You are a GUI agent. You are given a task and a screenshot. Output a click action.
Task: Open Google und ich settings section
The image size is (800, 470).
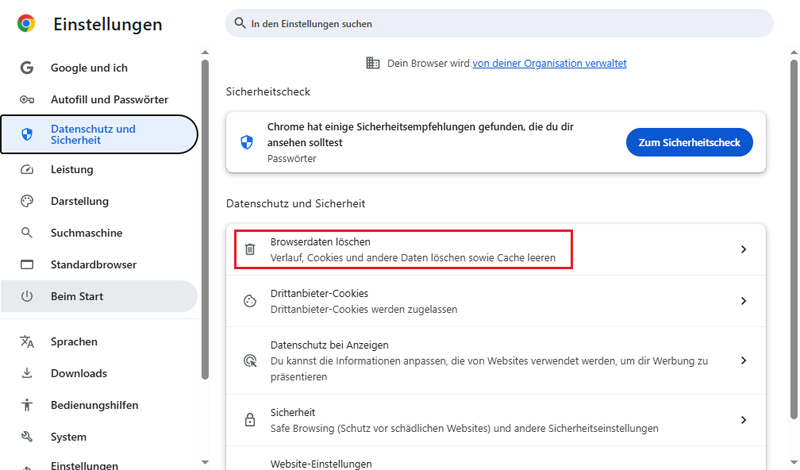pyautogui.click(x=99, y=67)
